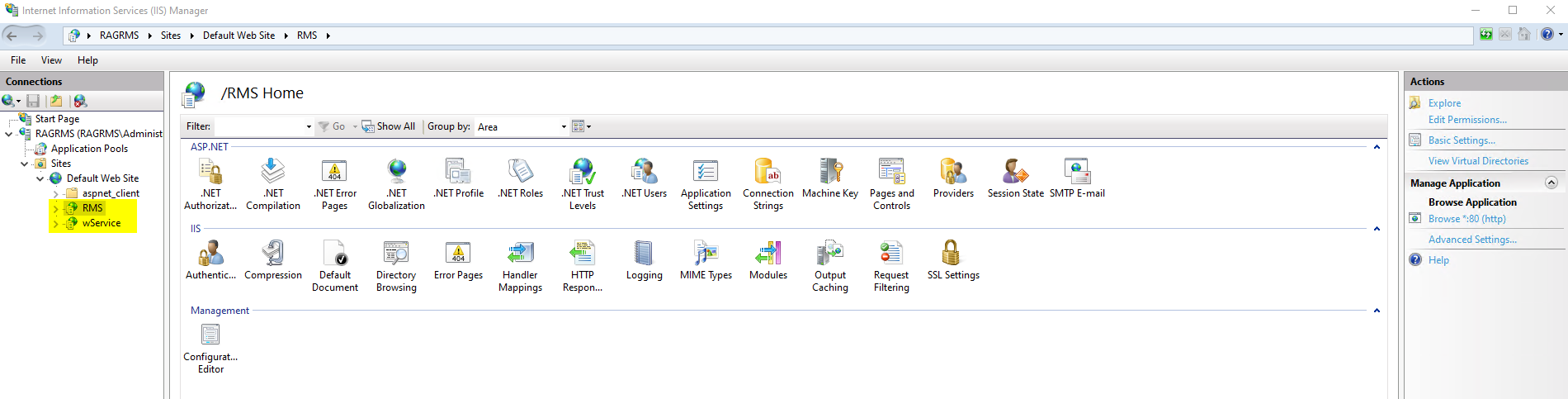Screen dimensions: 1568x399
Task: Open .NET Compilation feature
Action: (273, 184)
